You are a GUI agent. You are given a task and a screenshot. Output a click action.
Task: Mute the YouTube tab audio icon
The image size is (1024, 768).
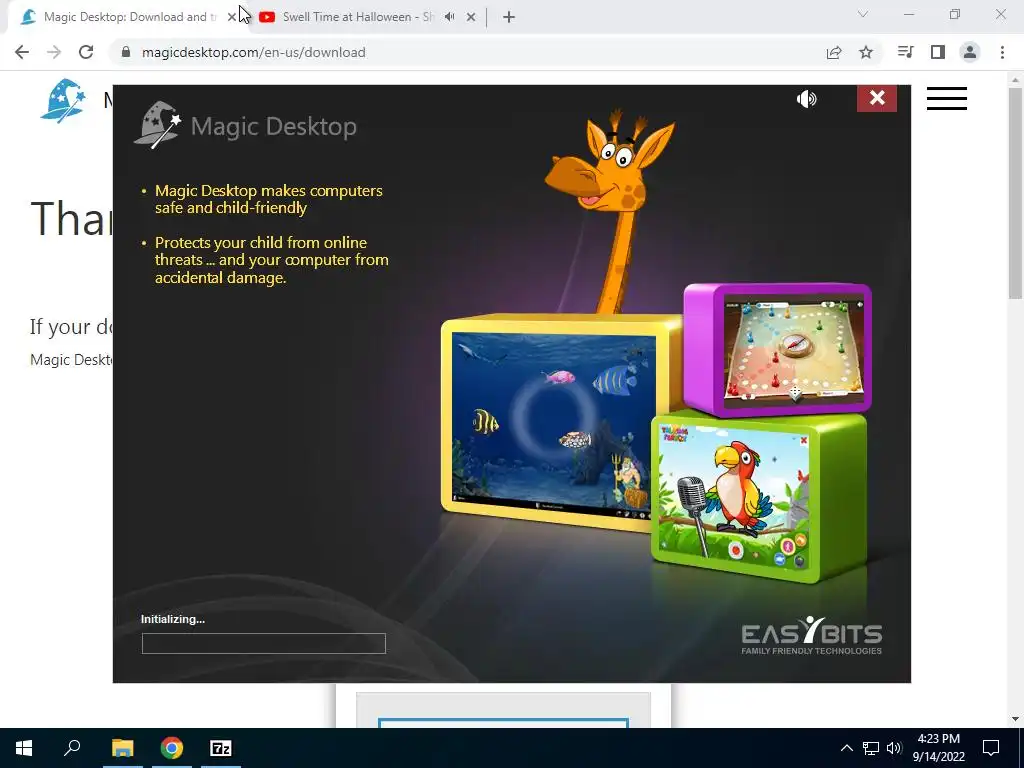449,17
